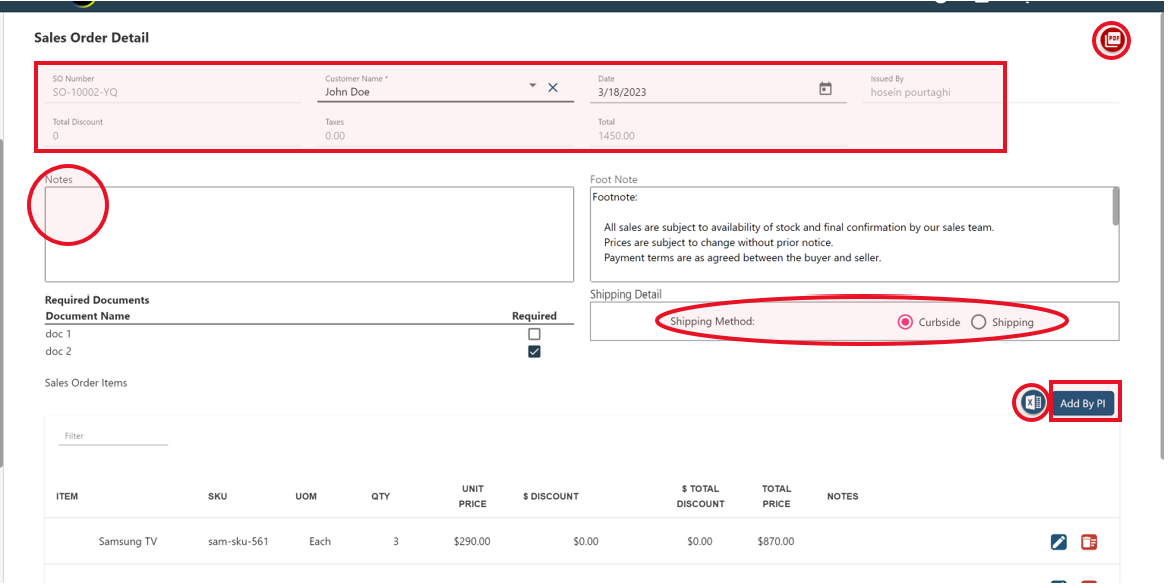
Task: Open the edit icon on the second item row
Action: click(x=1058, y=583)
